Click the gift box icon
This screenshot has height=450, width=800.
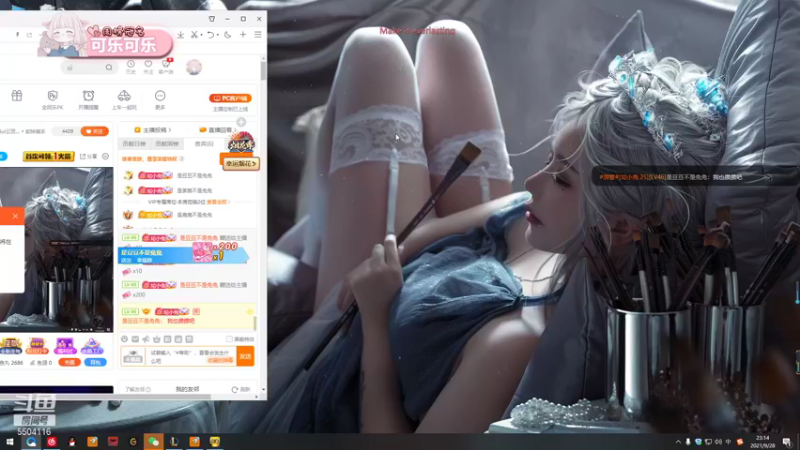coord(17,96)
